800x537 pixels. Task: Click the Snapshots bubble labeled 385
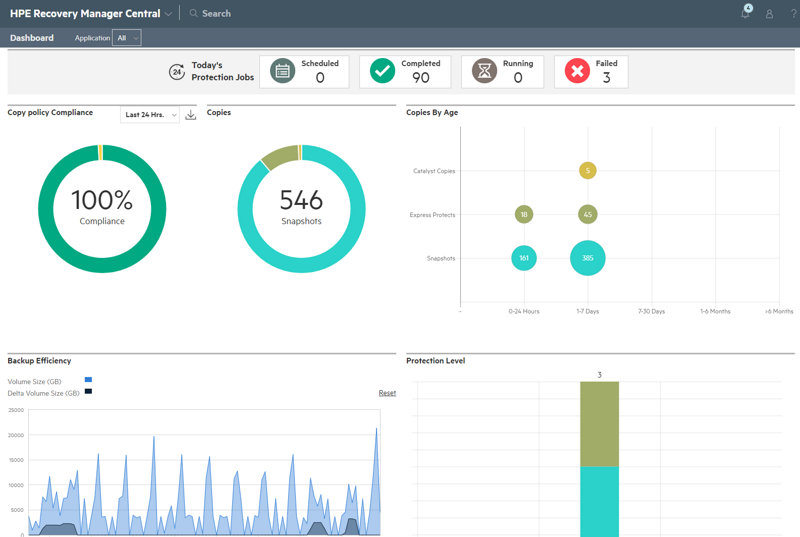pyautogui.click(x=588, y=258)
